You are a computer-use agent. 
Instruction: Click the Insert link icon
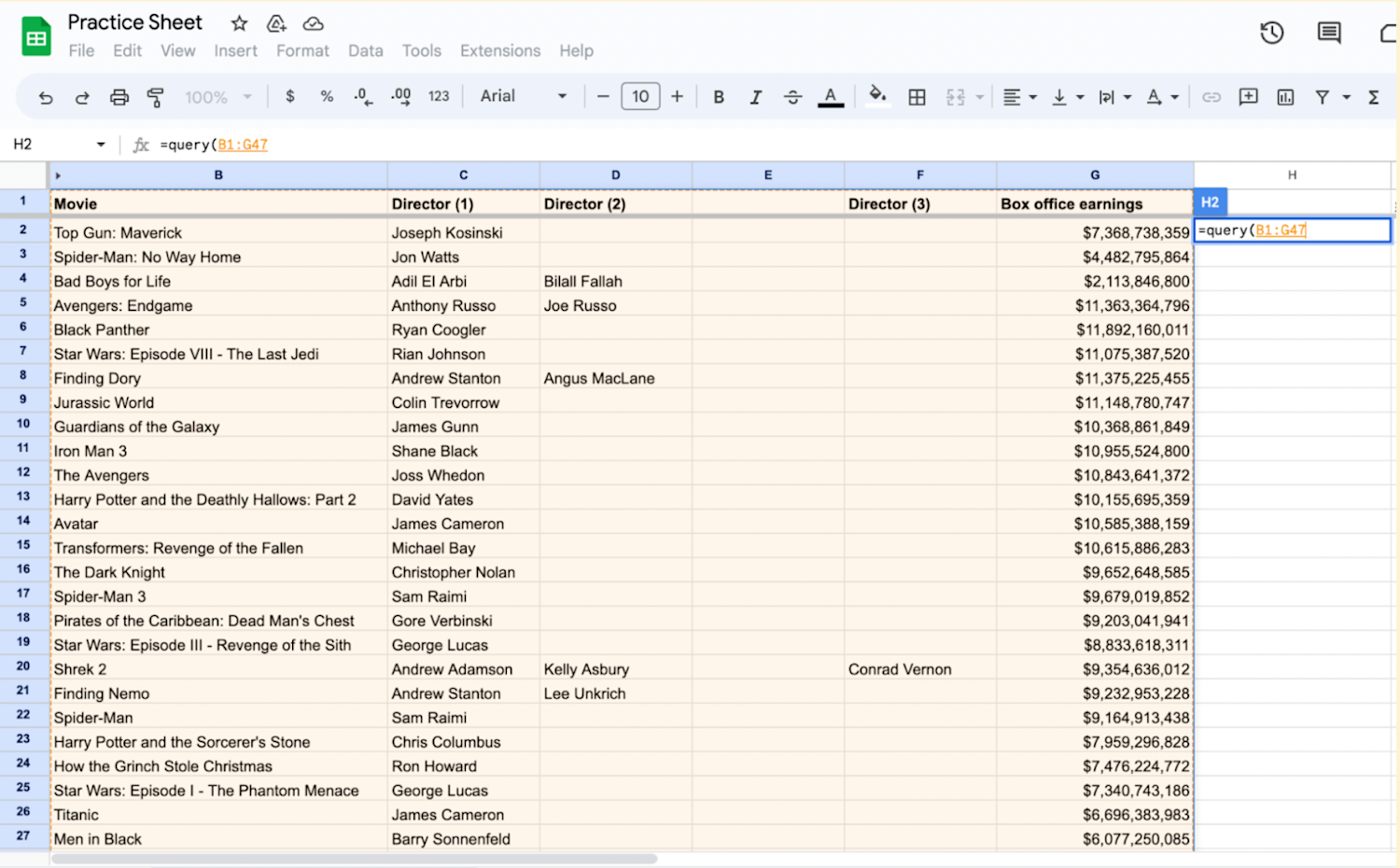pos(1211,97)
